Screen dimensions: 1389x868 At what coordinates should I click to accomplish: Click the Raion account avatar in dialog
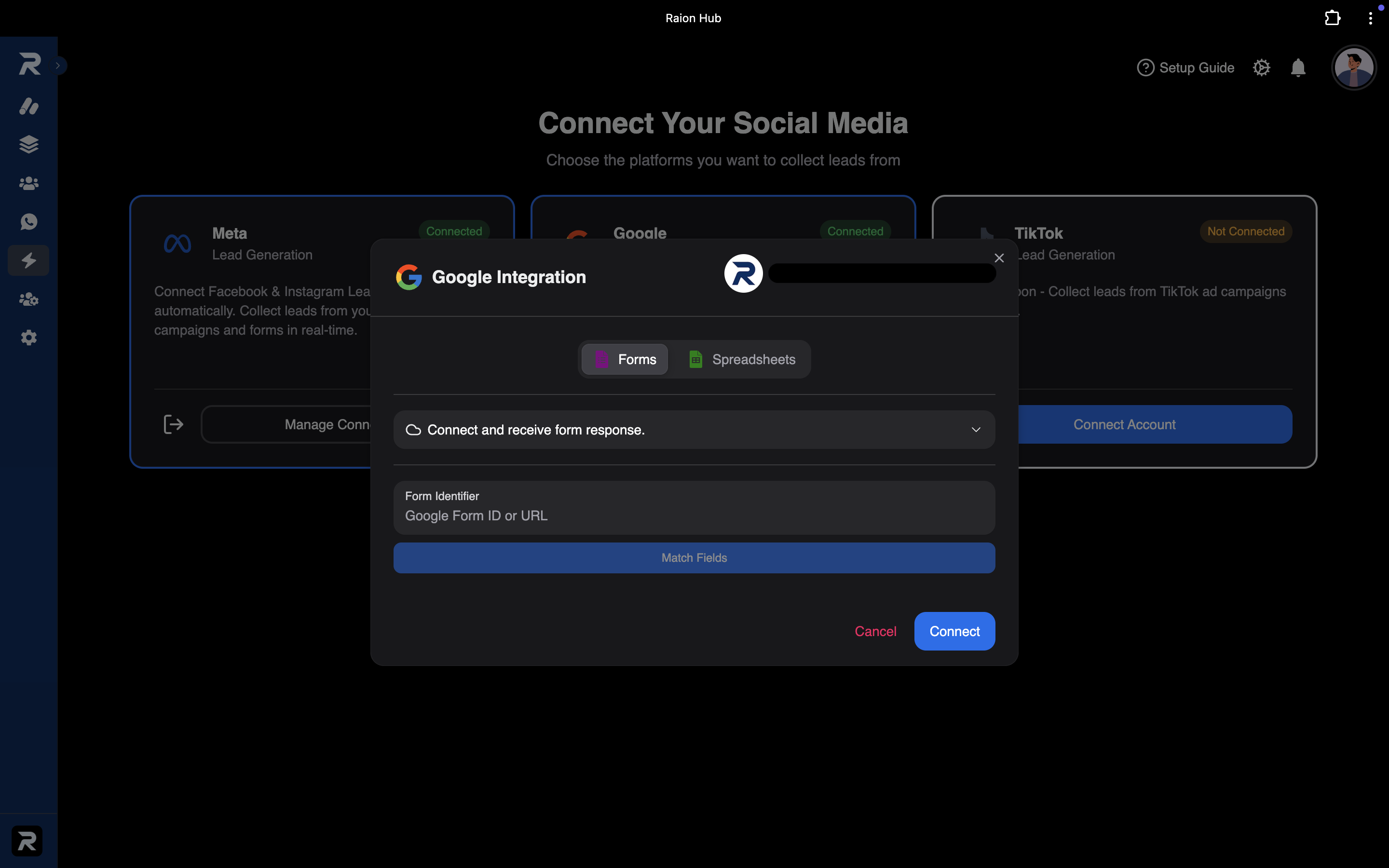tap(743, 273)
